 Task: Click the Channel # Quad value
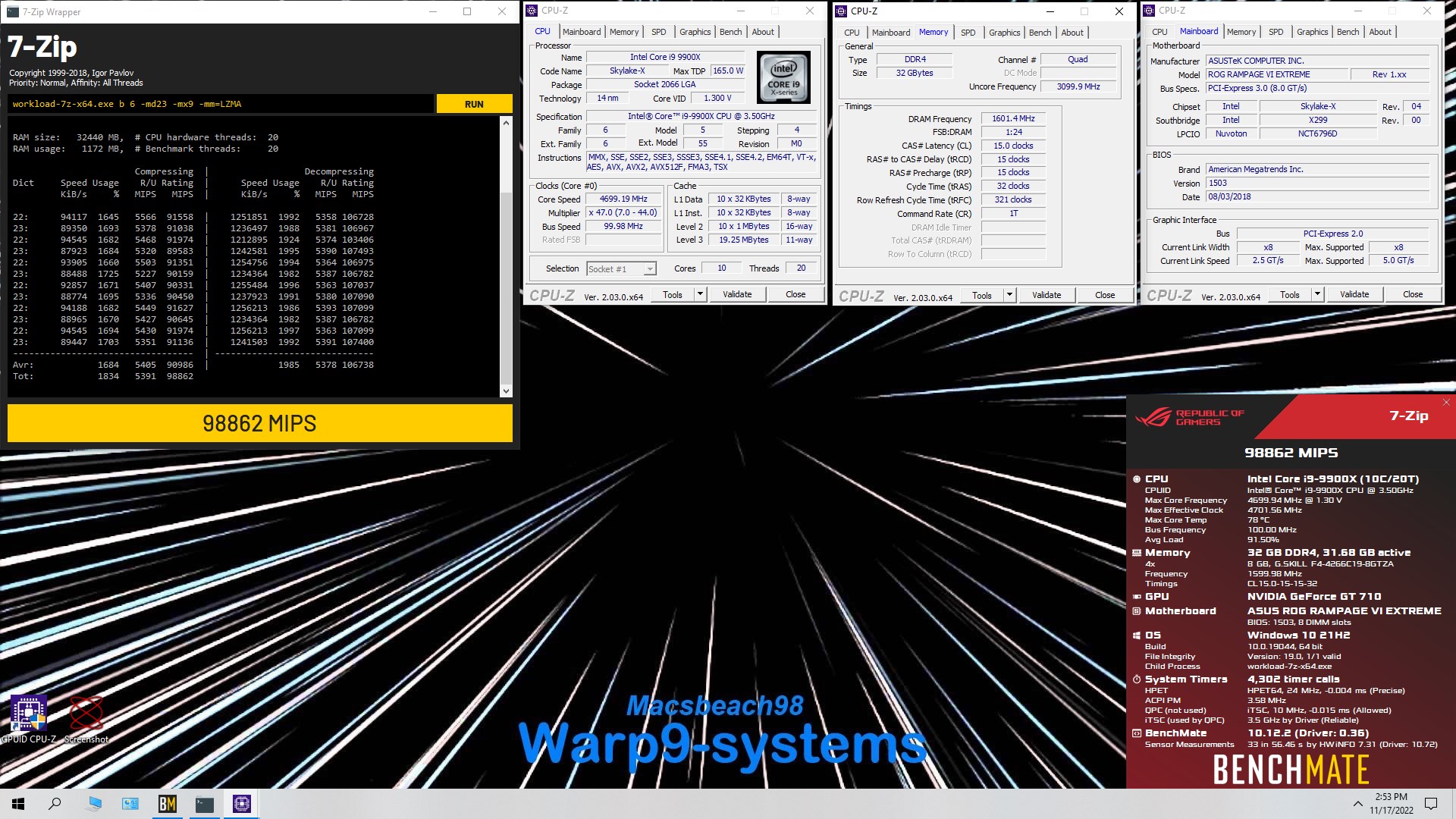pos(1078,59)
